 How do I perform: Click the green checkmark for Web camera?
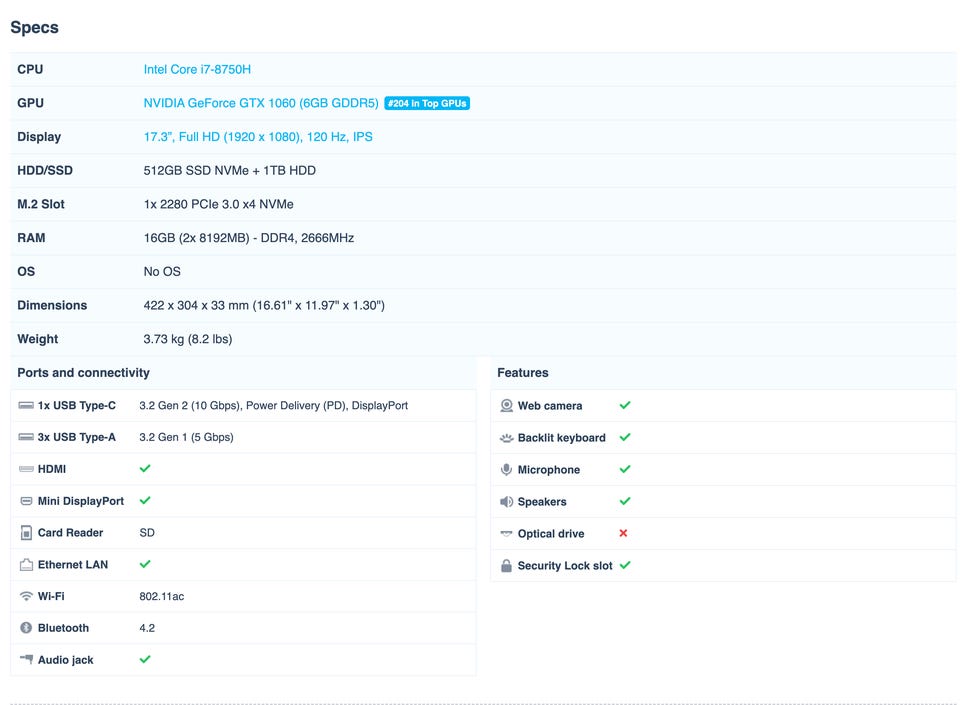tap(625, 405)
